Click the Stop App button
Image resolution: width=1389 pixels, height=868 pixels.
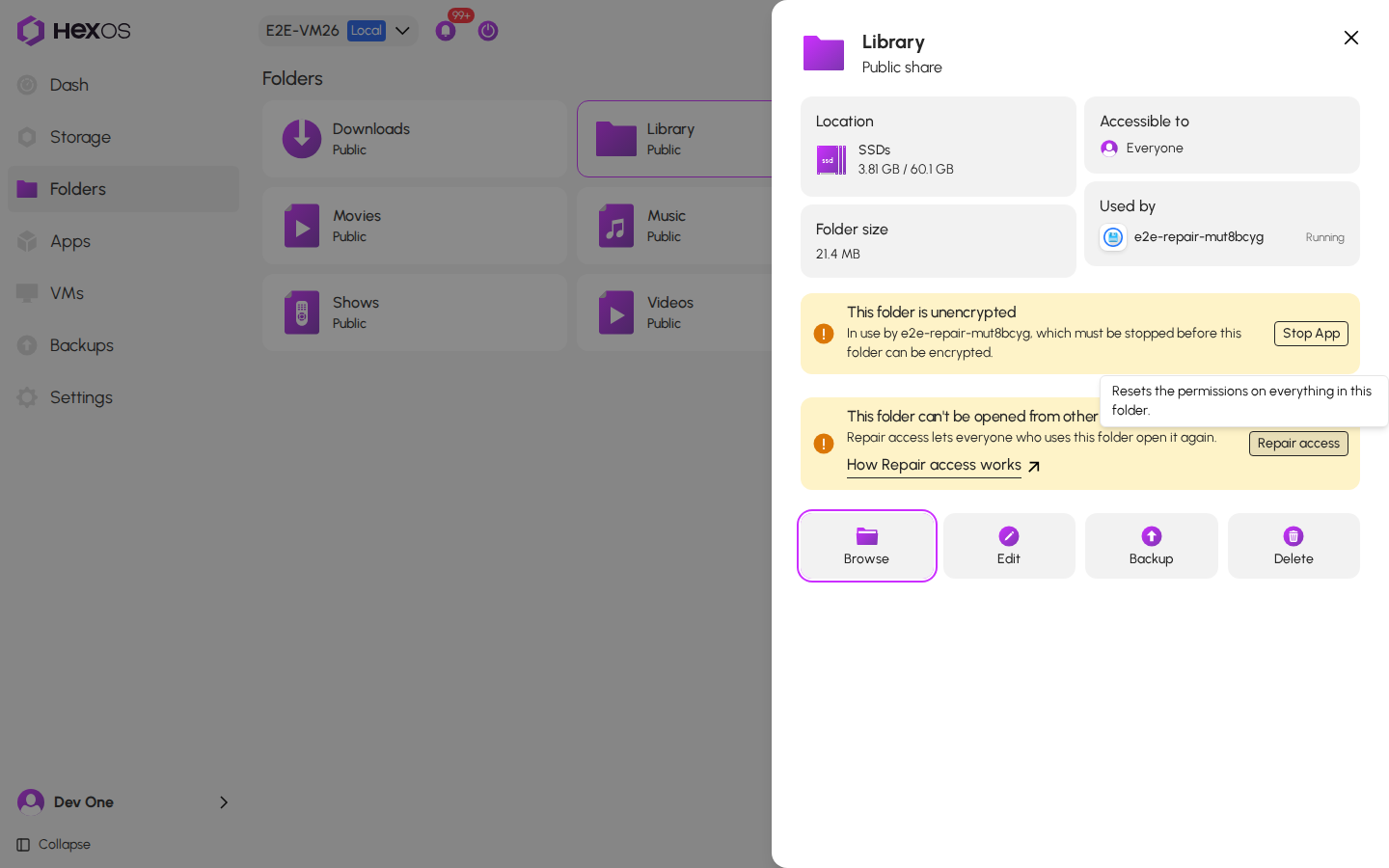pyautogui.click(x=1311, y=334)
